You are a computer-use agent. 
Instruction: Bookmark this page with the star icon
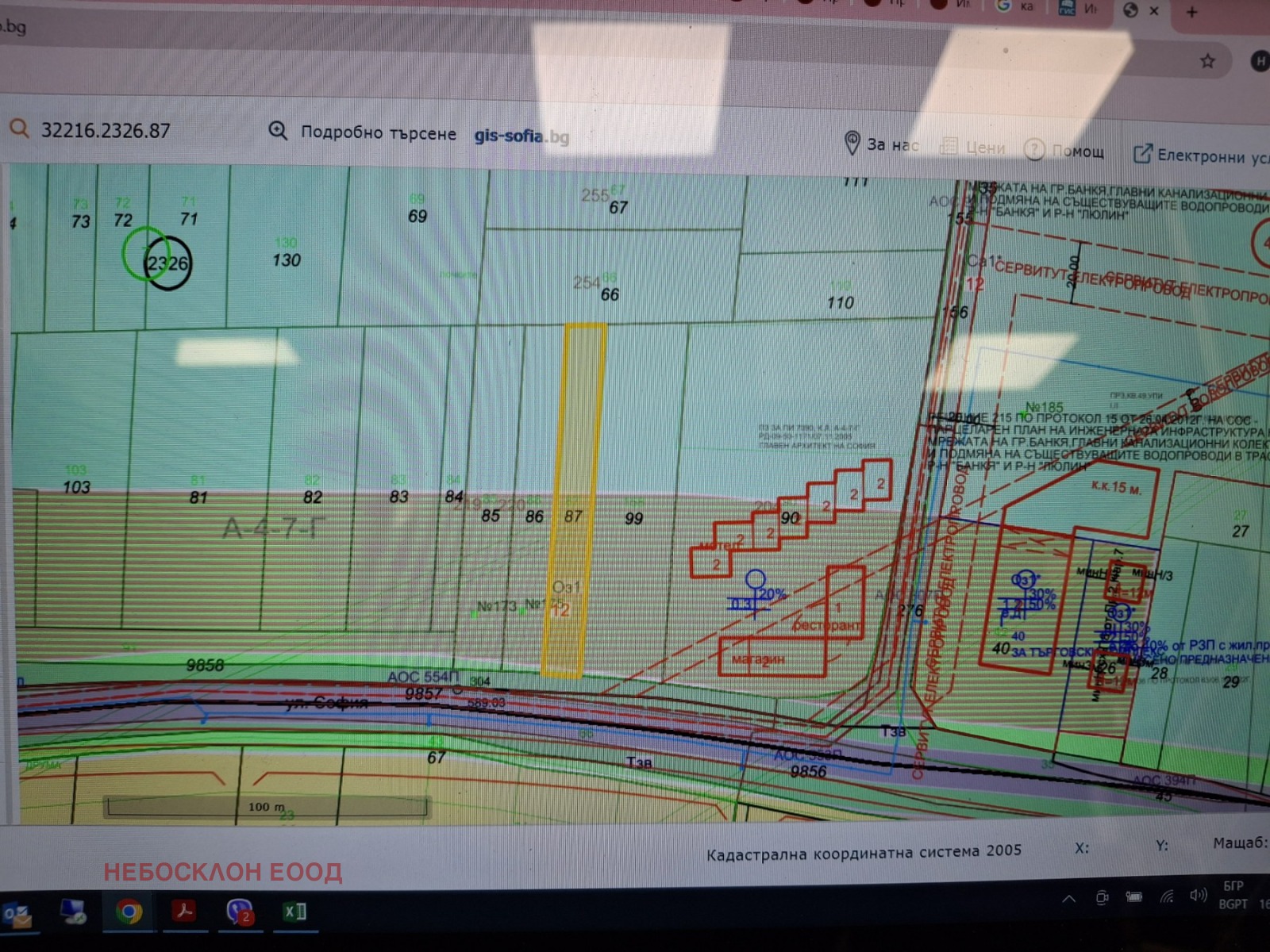click(1207, 61)
